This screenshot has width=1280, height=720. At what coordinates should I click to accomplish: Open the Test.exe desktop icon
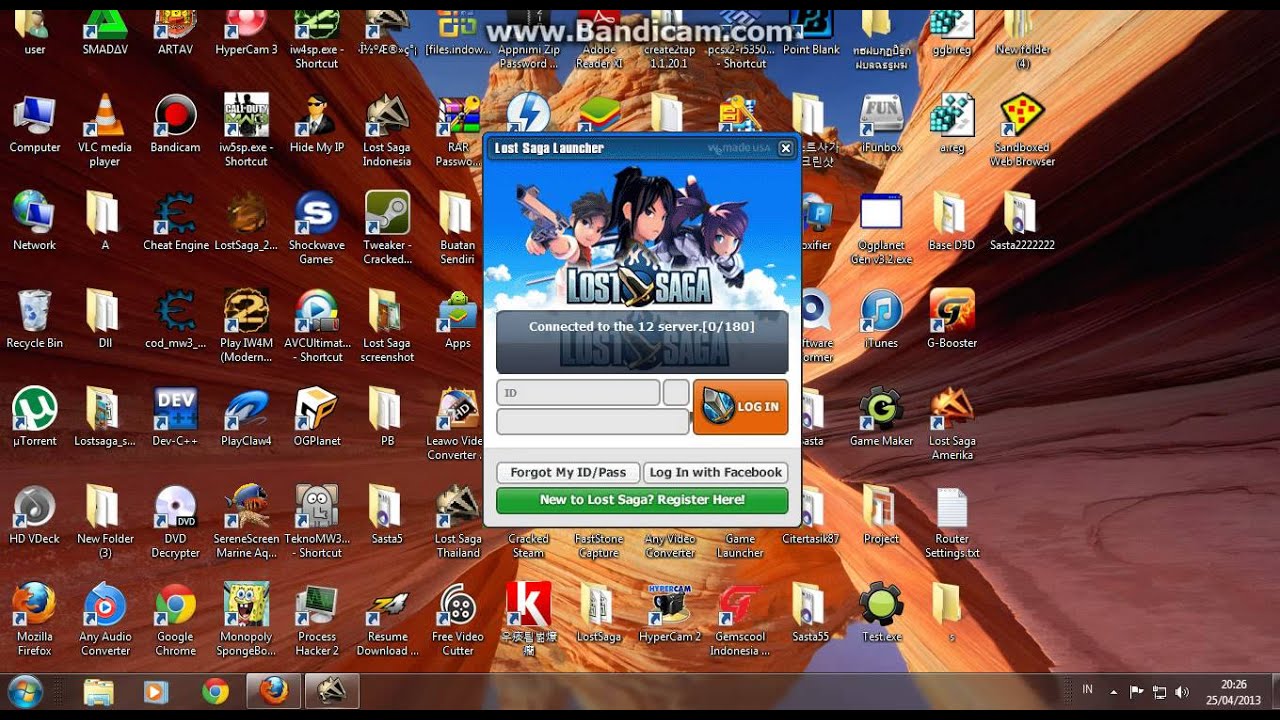click(x=881, y=614)
